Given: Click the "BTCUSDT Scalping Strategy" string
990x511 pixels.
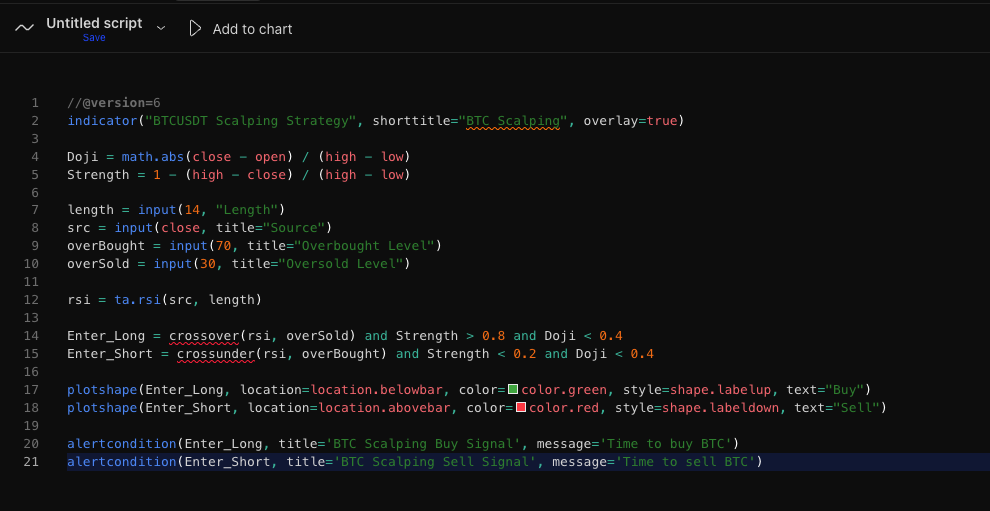Looking at the screenshot, I should click(x=251, y=121).
